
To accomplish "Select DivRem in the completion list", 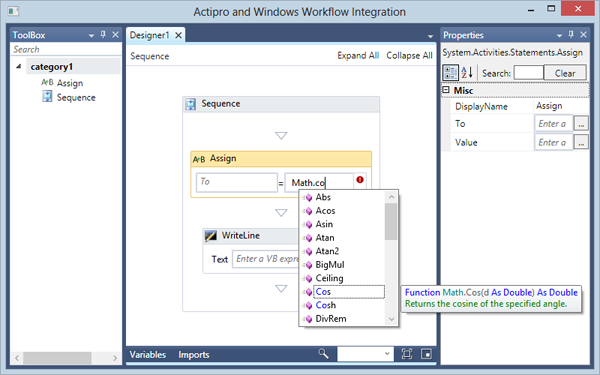I will [331, 319].
